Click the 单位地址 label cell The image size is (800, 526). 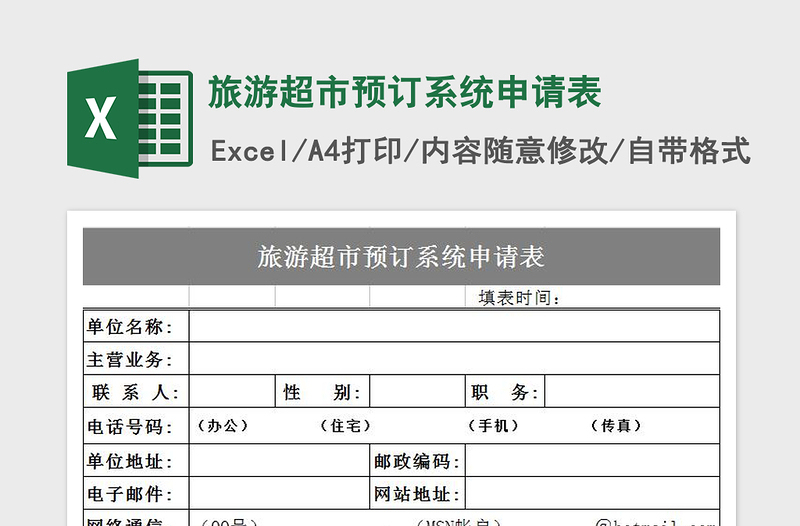click(136, 461)
